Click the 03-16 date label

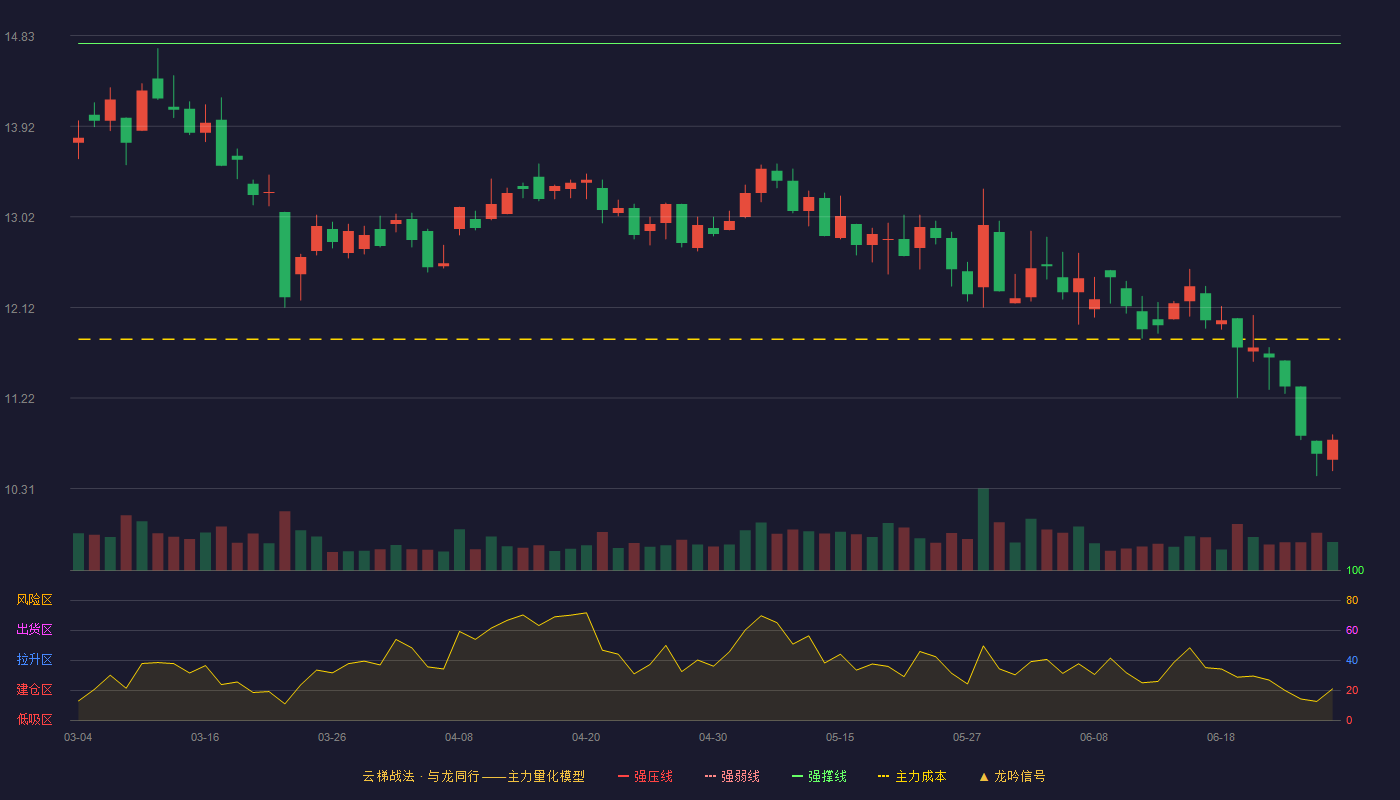click(x=205, y=737)
